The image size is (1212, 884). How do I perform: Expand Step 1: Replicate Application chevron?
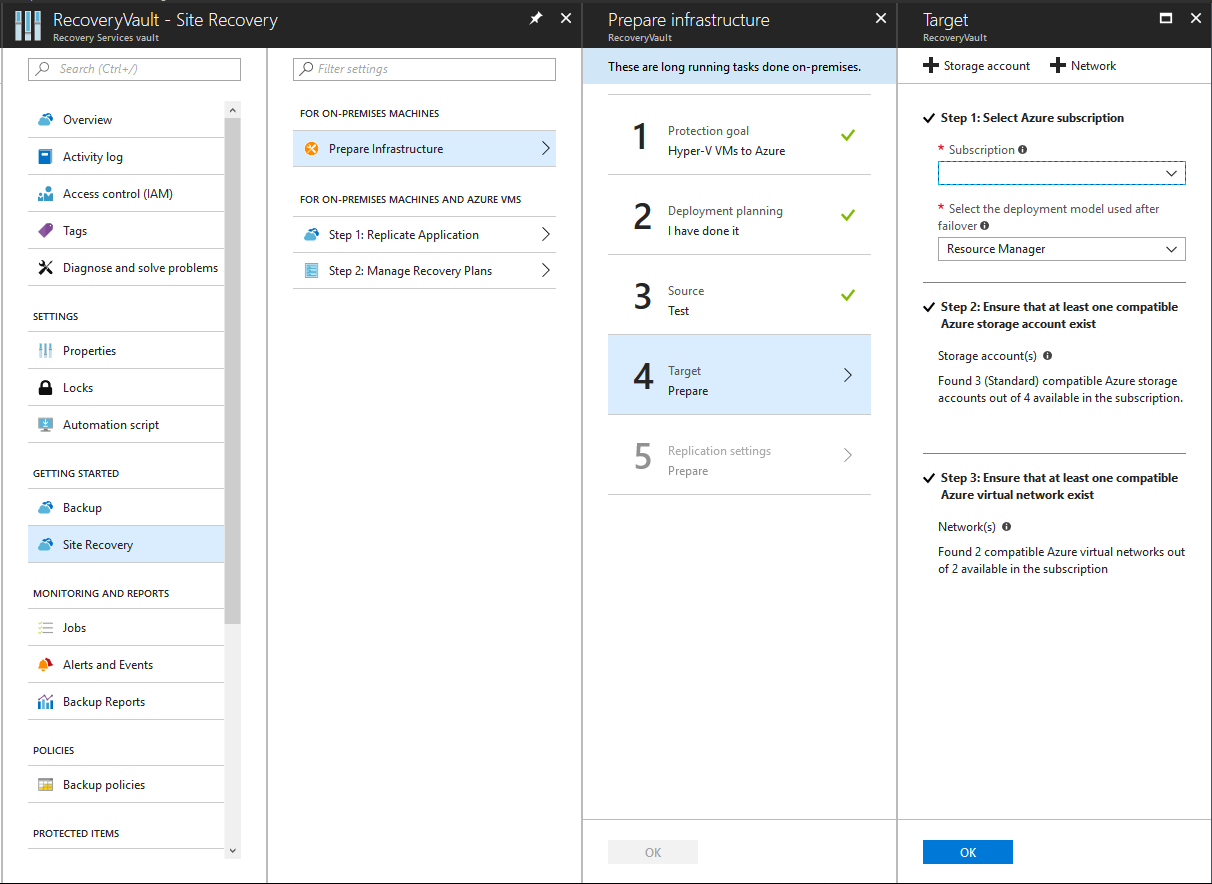coord(545,235)
